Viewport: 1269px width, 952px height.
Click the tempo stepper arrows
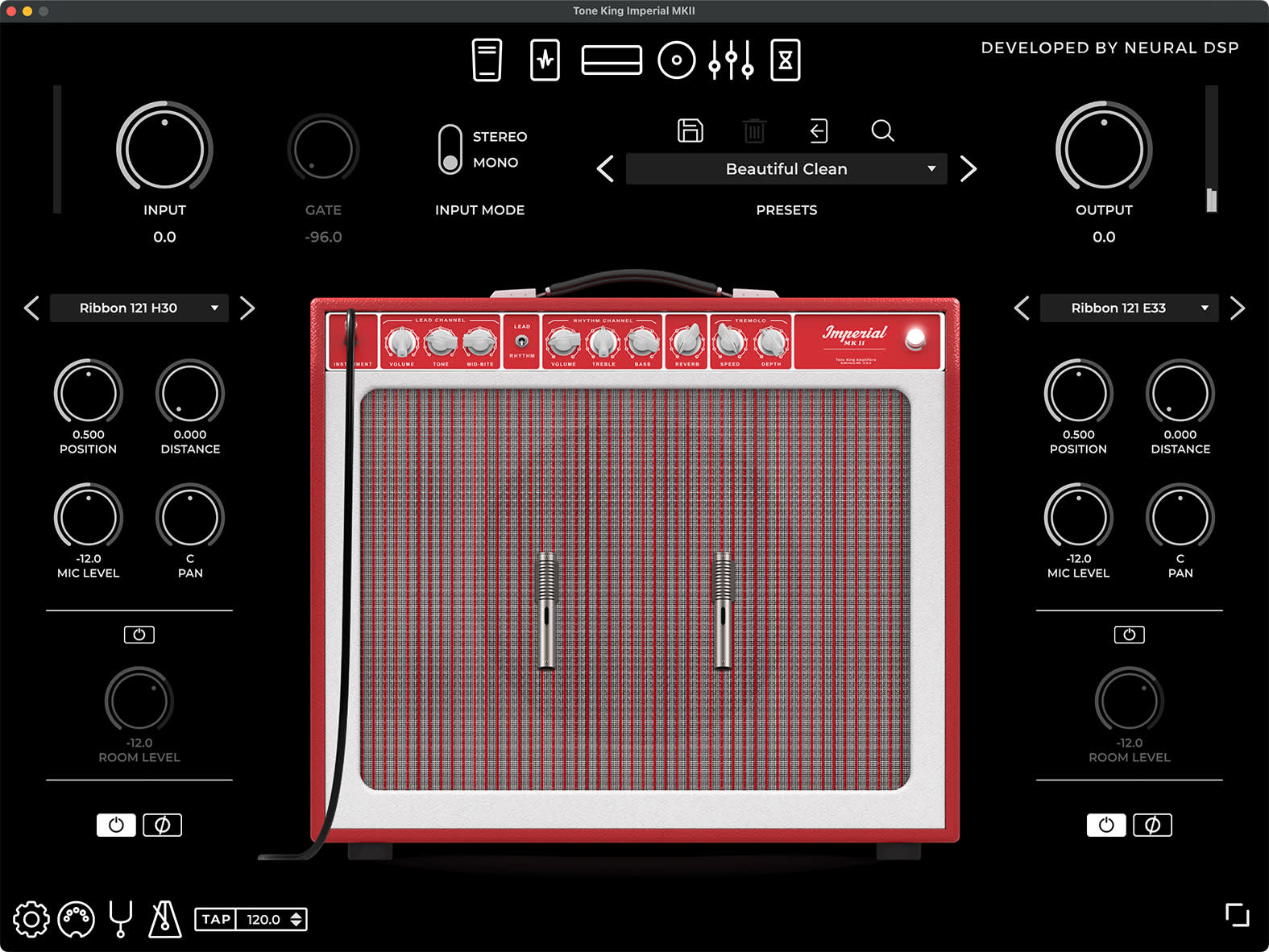[x=297, y=919]
